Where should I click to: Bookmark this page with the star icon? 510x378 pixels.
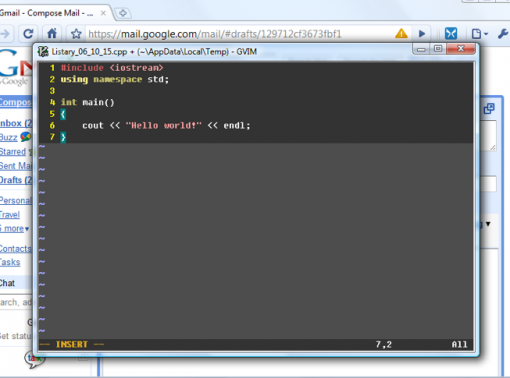(76, 34)
